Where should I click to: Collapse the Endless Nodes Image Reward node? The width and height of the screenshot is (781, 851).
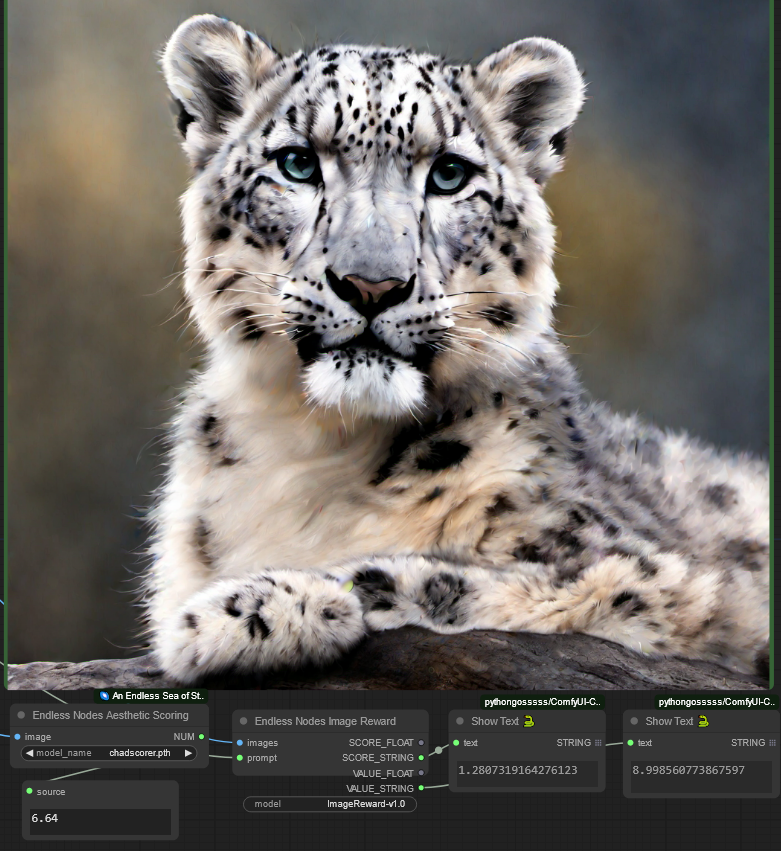click(244, 721)
